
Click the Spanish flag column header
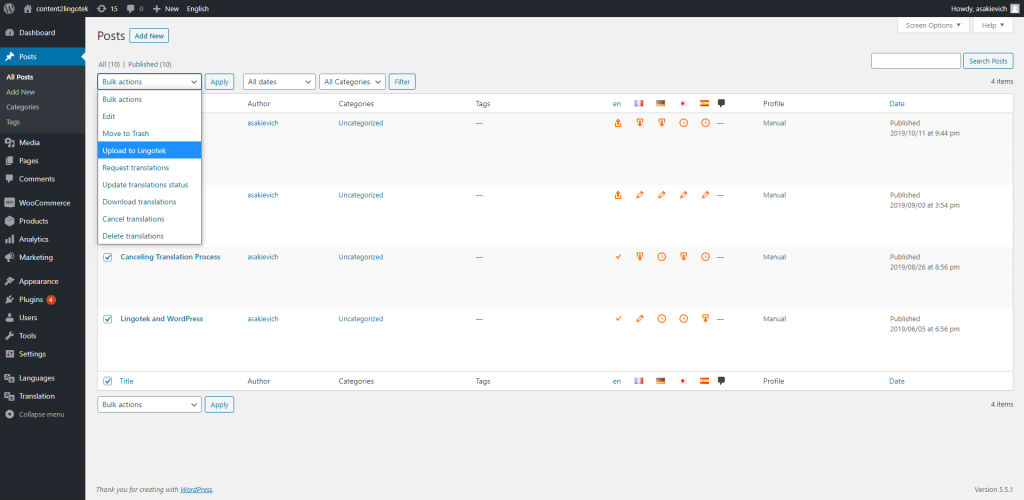[704, 103]
